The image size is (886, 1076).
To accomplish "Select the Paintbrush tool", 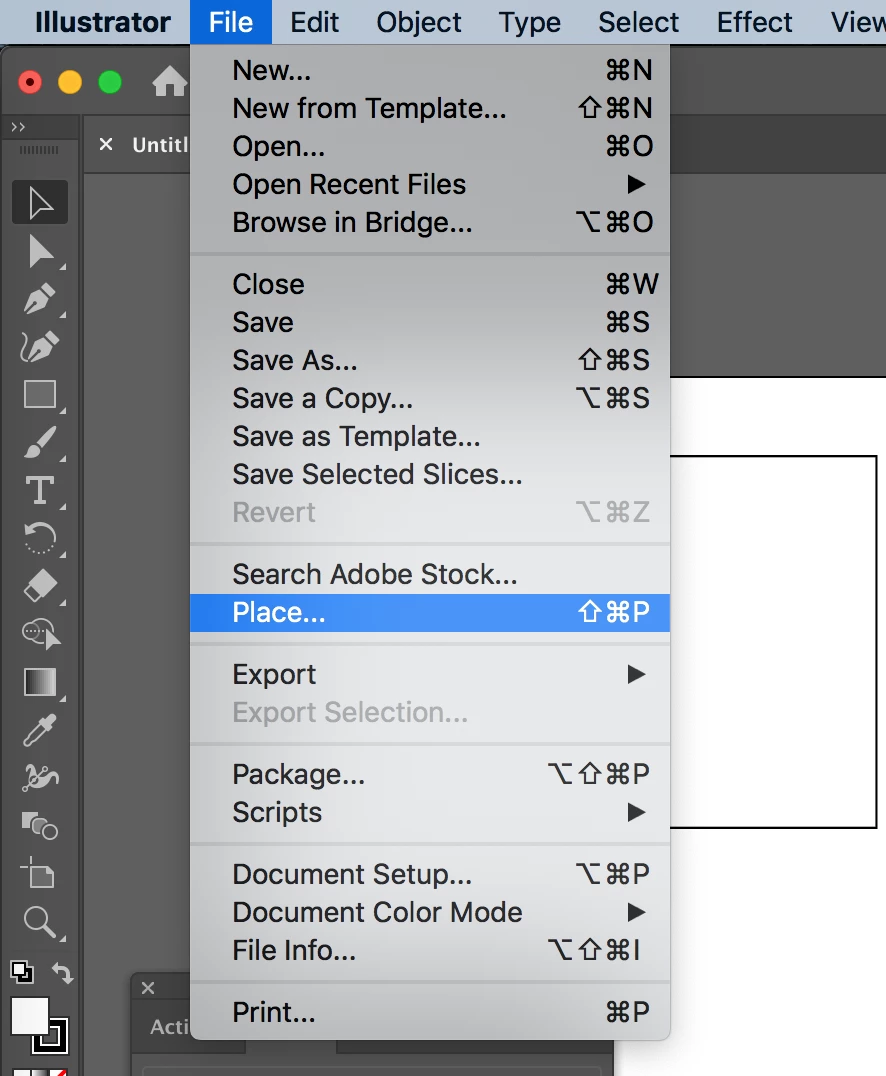I will (x=40, y=443).
